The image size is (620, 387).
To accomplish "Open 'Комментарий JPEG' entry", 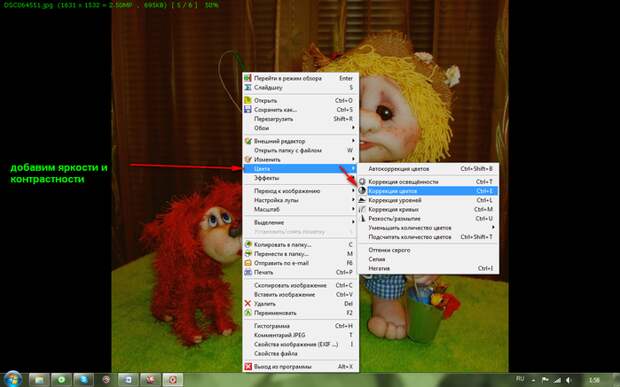I will (x=301, y=335).
